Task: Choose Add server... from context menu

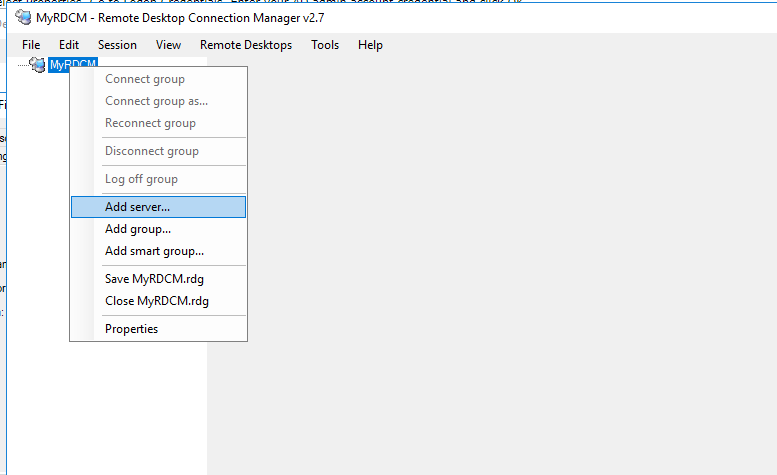Action: point(158,207)
